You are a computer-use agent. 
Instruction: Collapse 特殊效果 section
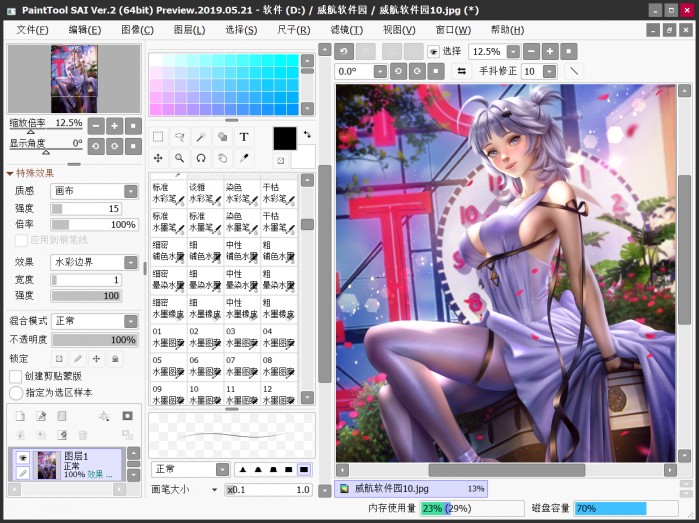pos(10,173)
